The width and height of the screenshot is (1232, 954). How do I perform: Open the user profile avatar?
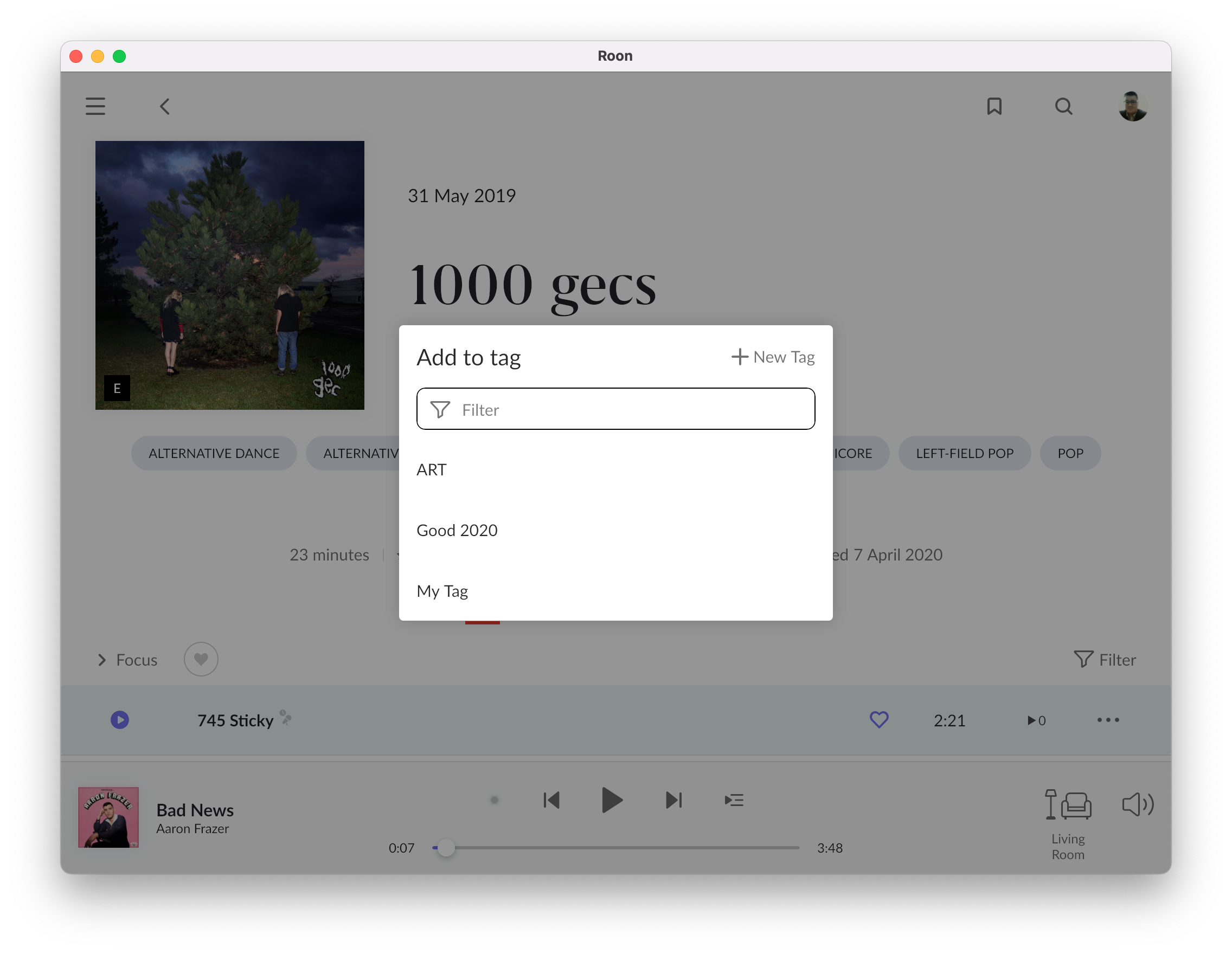pos(1132,106)
